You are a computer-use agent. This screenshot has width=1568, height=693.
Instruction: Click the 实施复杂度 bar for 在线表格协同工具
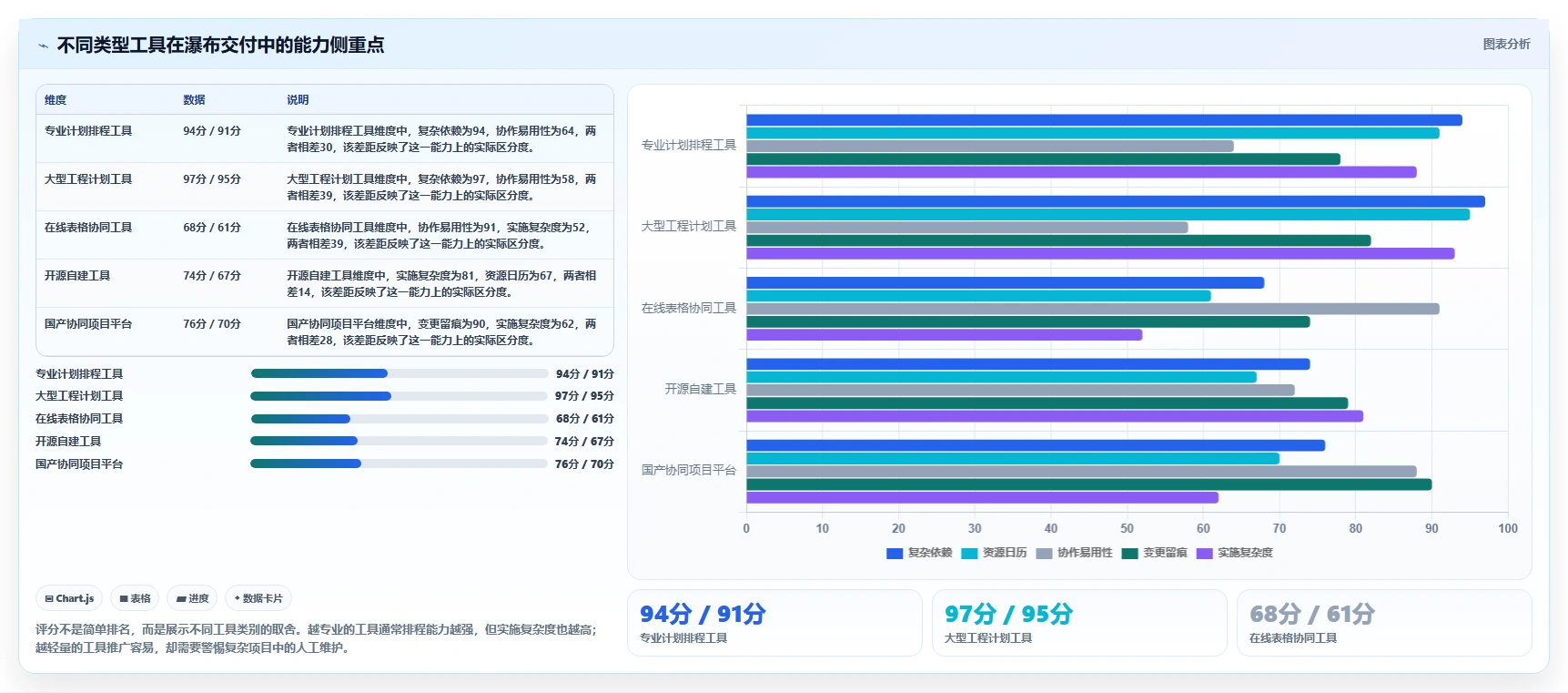(x=945, y=335)
